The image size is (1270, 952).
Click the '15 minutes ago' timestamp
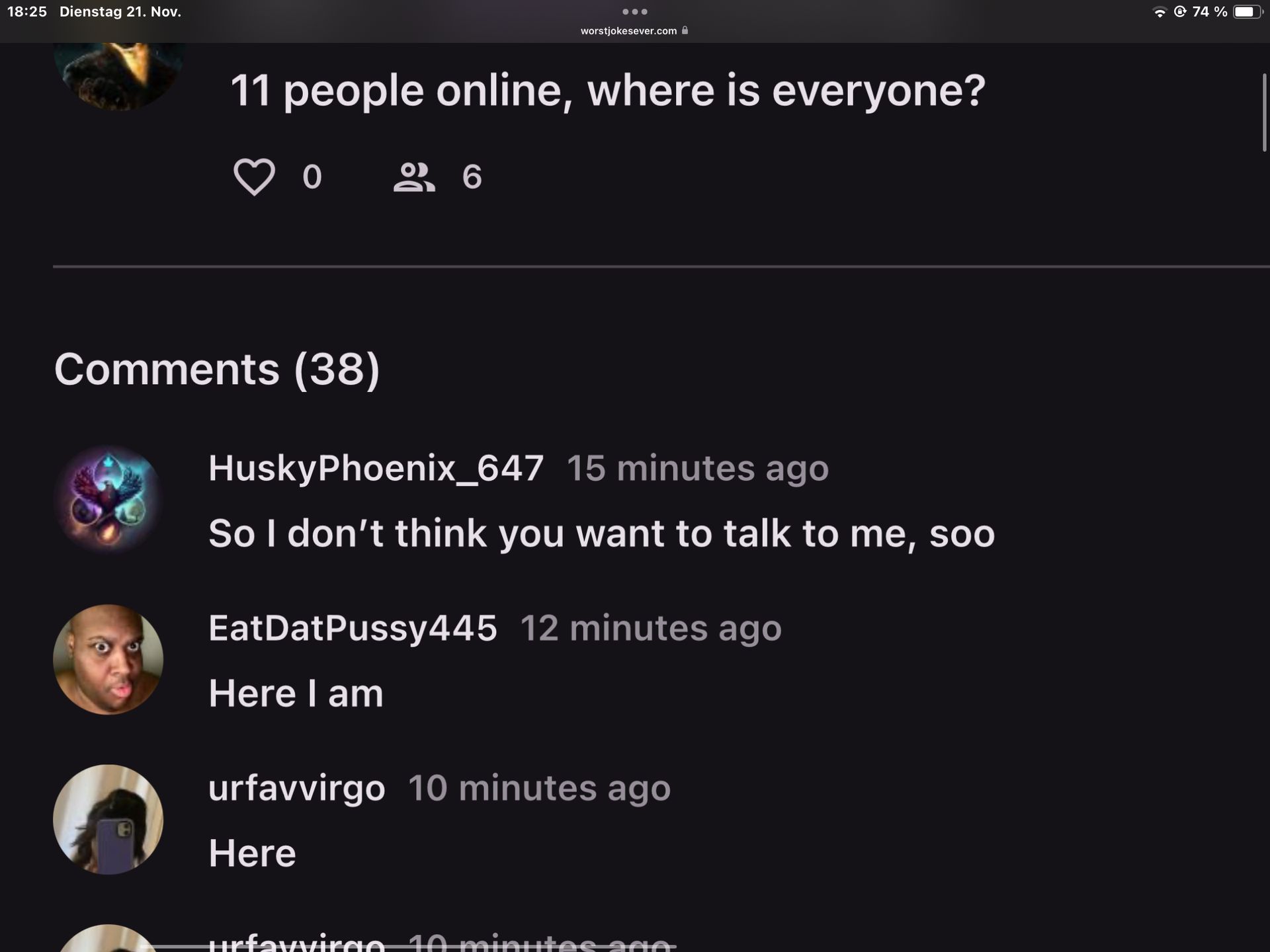[697, 468]
